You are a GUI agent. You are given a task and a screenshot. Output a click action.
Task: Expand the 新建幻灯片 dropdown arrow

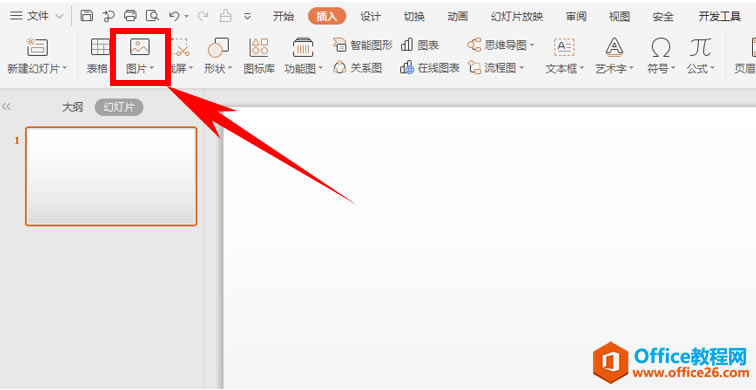coord(65,69)
